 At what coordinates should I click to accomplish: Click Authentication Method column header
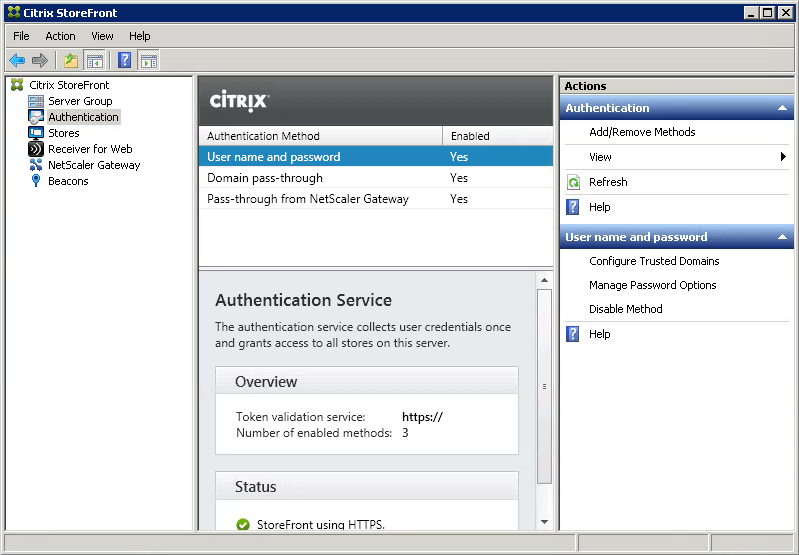(321, 136)
